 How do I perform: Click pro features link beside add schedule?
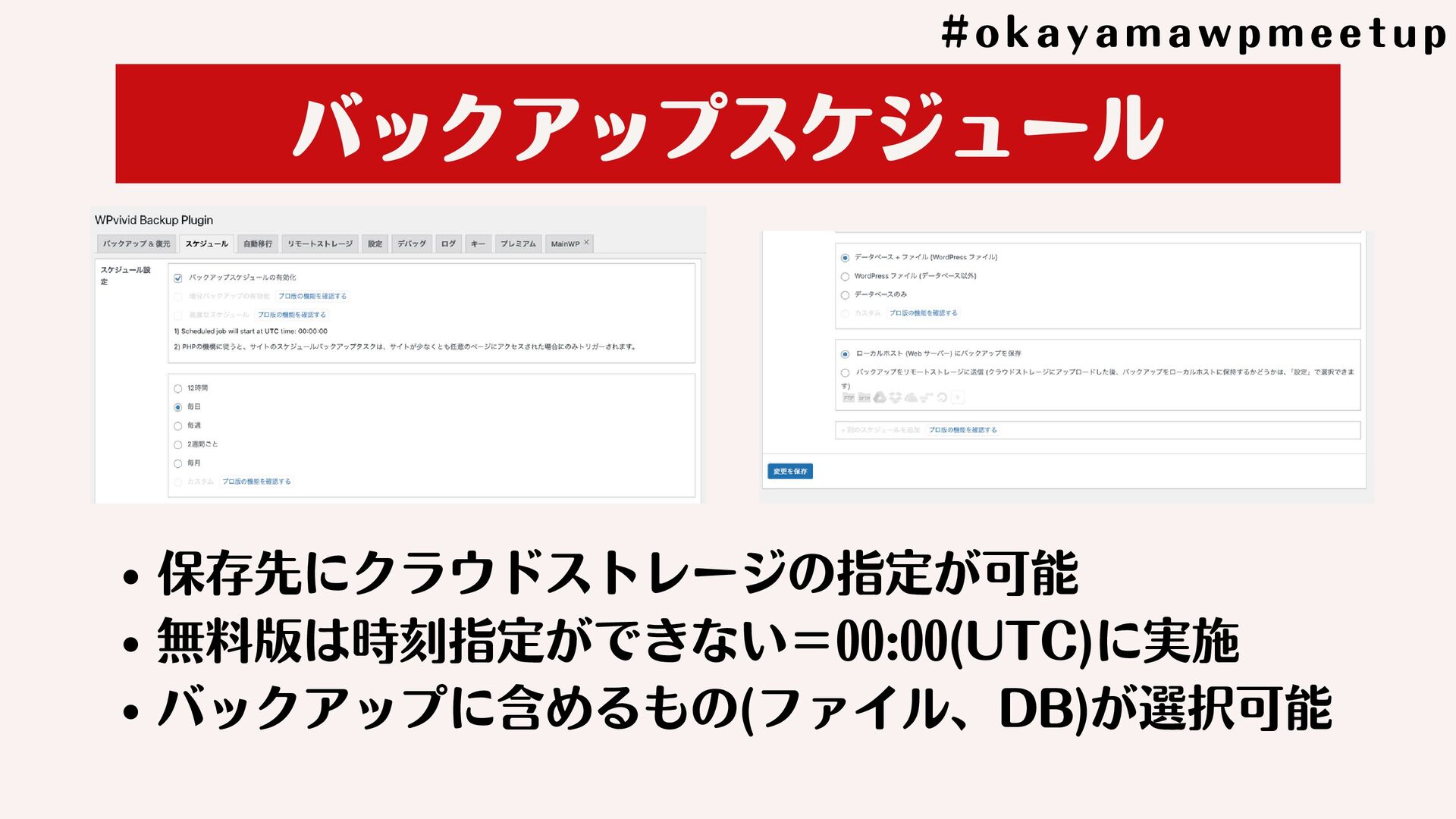click(x=962, y=430)
